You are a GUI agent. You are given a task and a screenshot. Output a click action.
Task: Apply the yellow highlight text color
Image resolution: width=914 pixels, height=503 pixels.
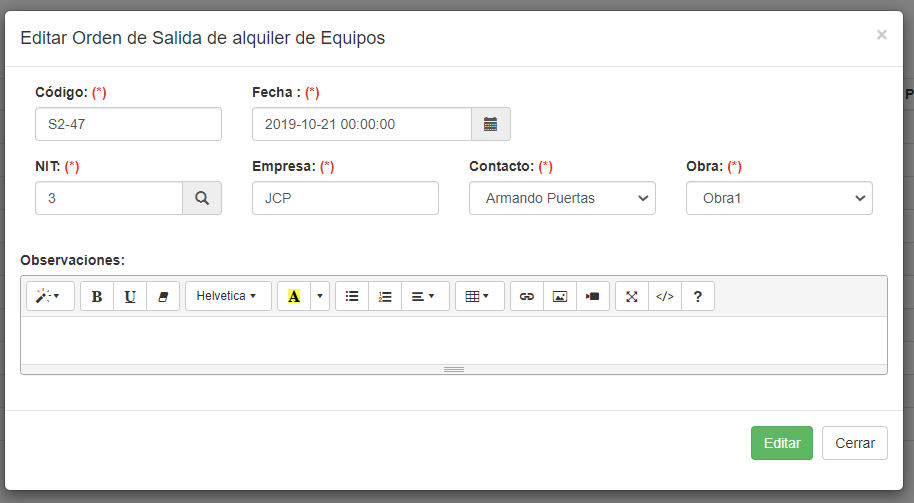(x=294, y=296)
